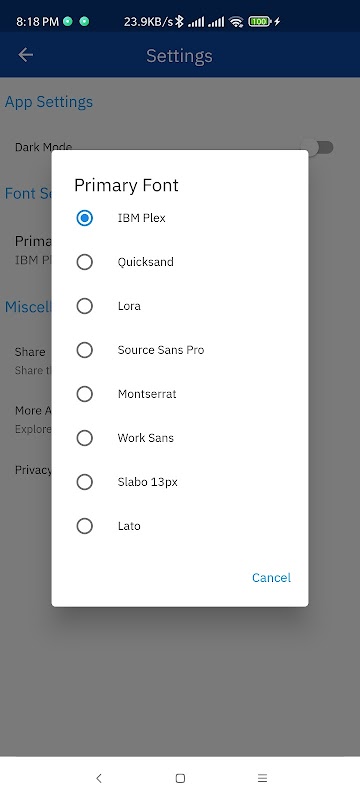Select Lora radio button

click(x=84, y=306)
